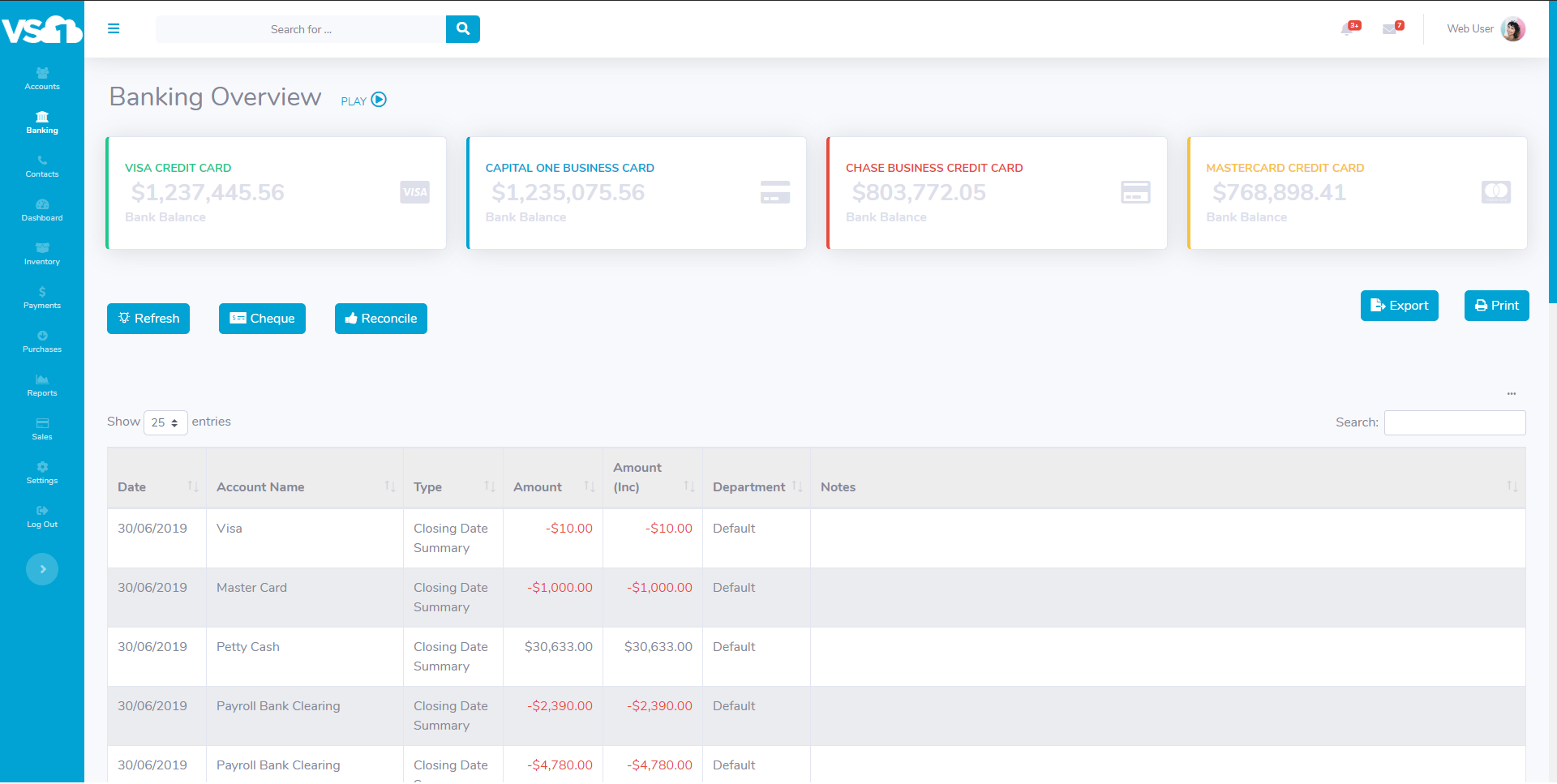Open Reports in sidebar
Viewport: 1557px width, 784px height.
pos(42,385)
